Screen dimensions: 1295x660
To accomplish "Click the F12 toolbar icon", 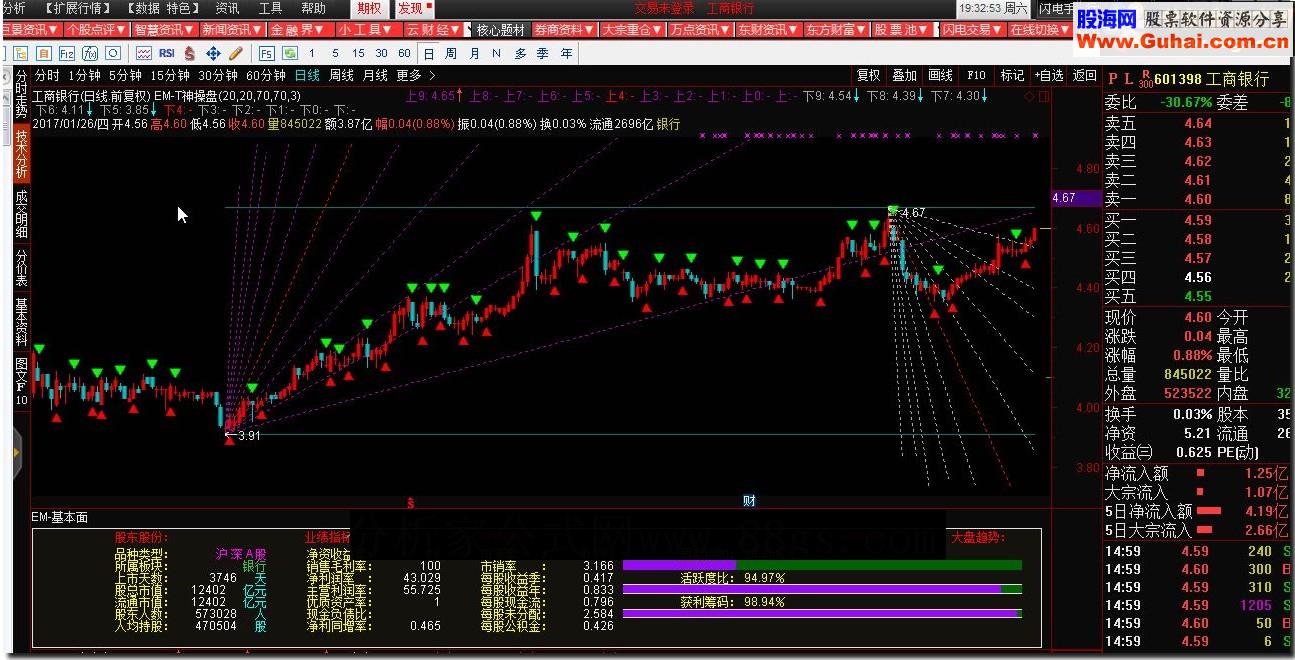I will [66, 53].
